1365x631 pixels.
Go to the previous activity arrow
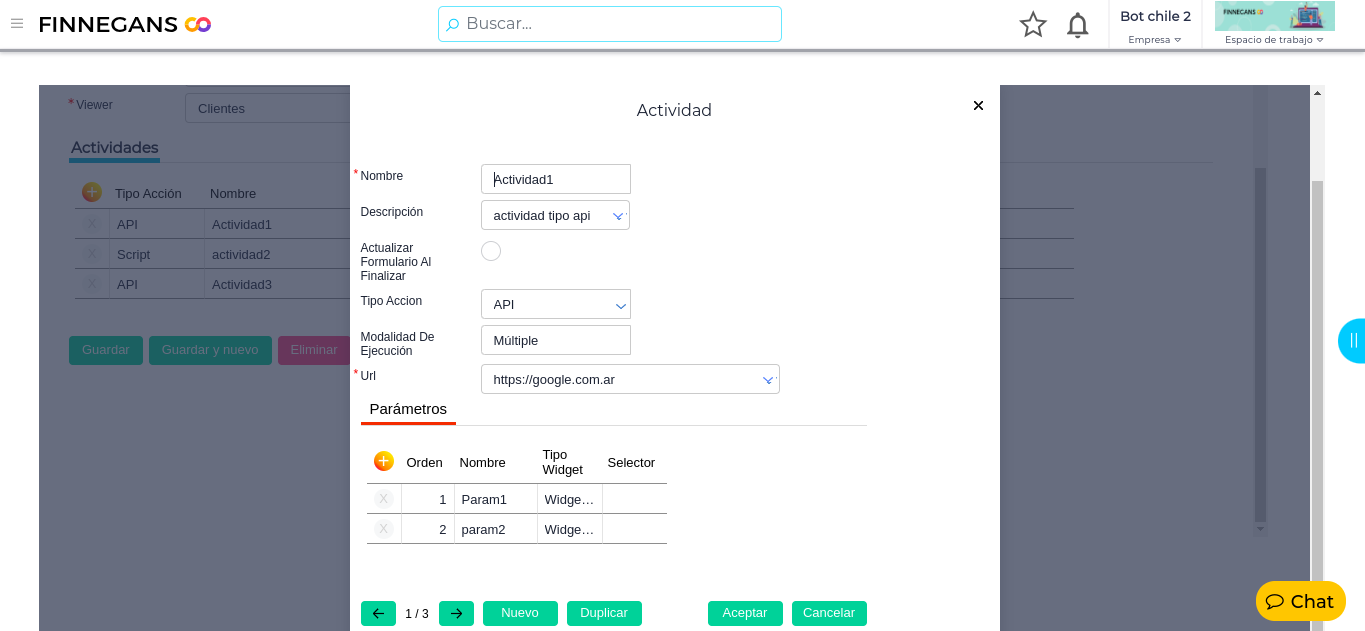[x=378, y=613]
